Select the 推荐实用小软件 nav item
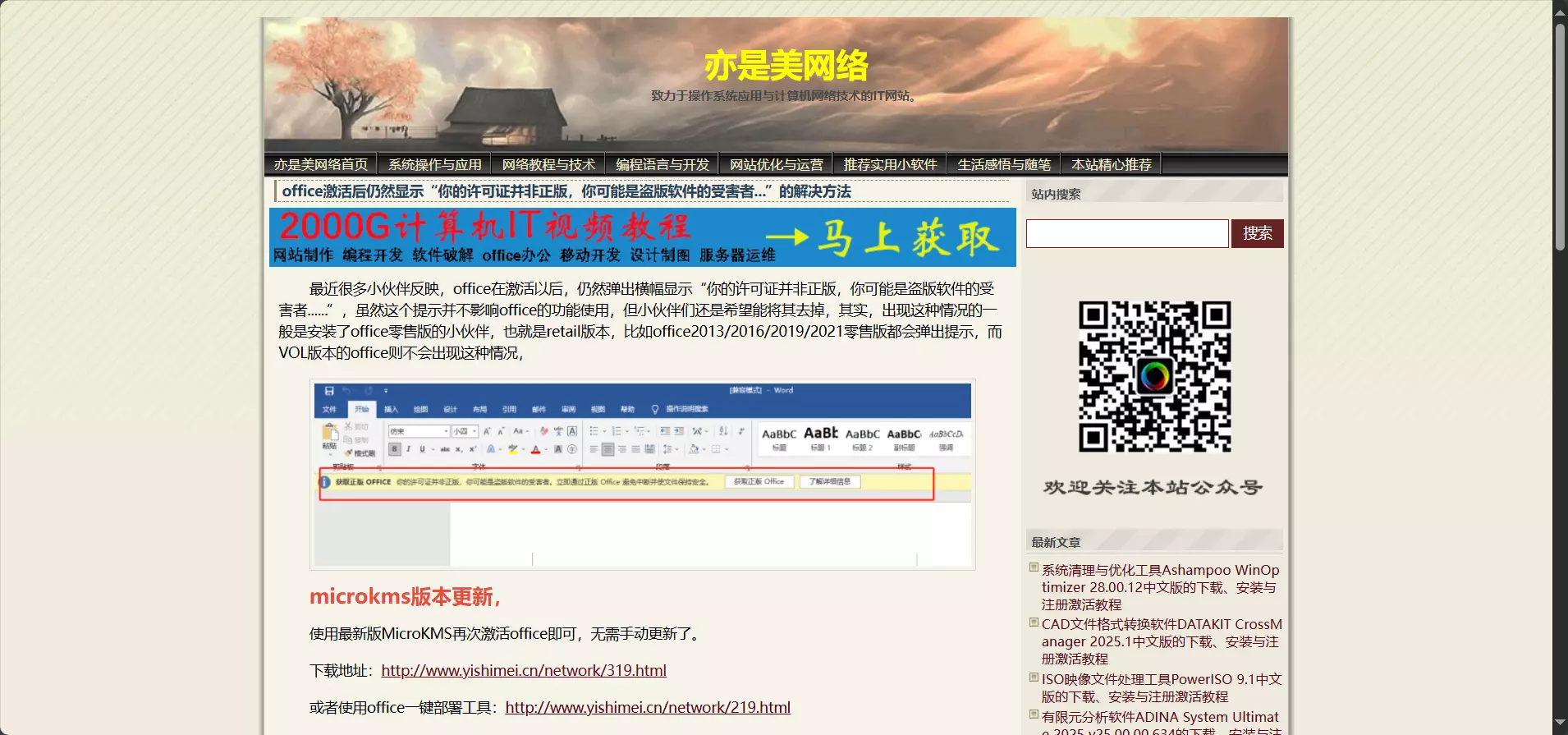This screenshot has width=1568, height=735. click(891, 164)
